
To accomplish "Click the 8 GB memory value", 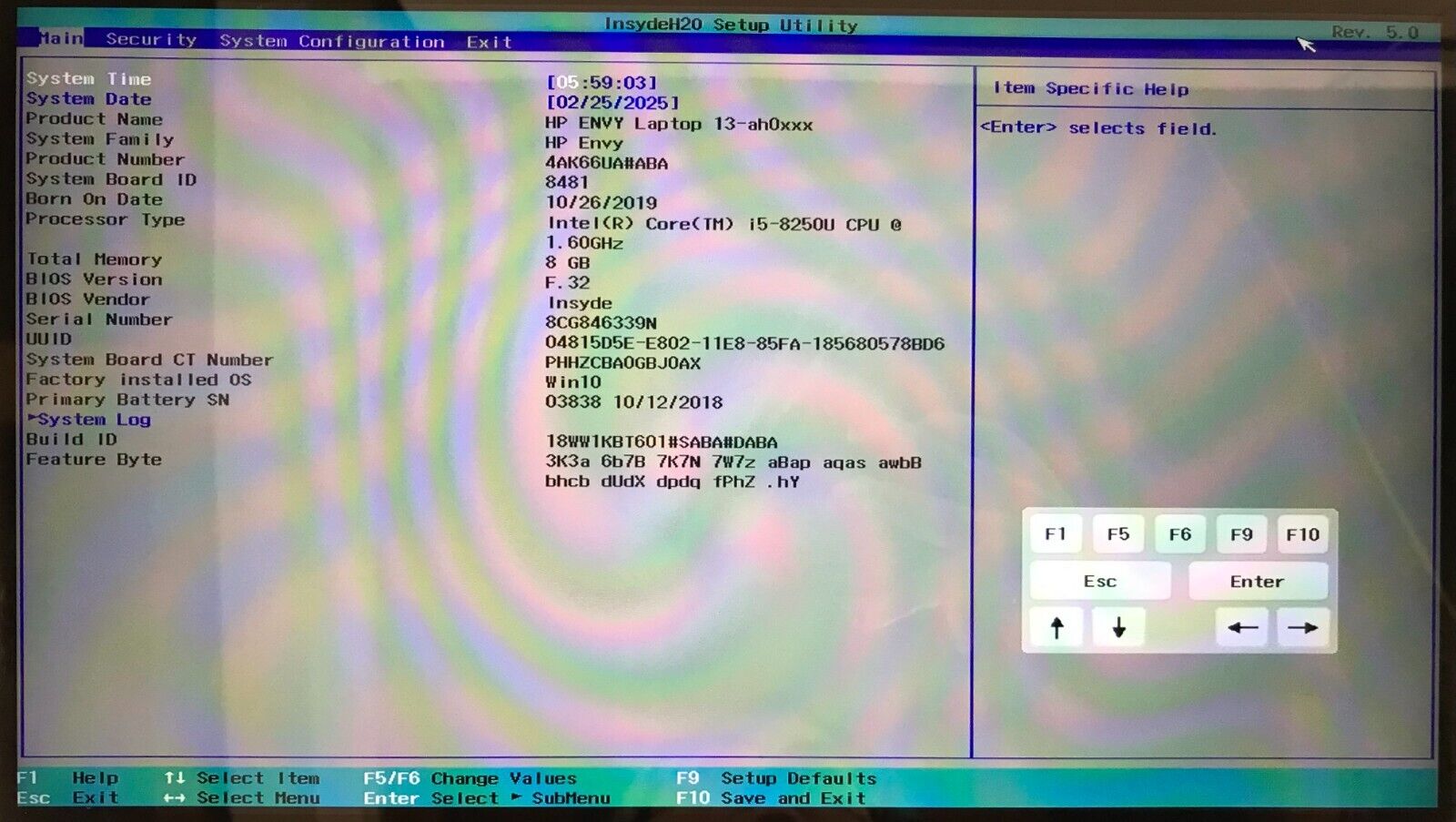I will click(x=567, y=263).
